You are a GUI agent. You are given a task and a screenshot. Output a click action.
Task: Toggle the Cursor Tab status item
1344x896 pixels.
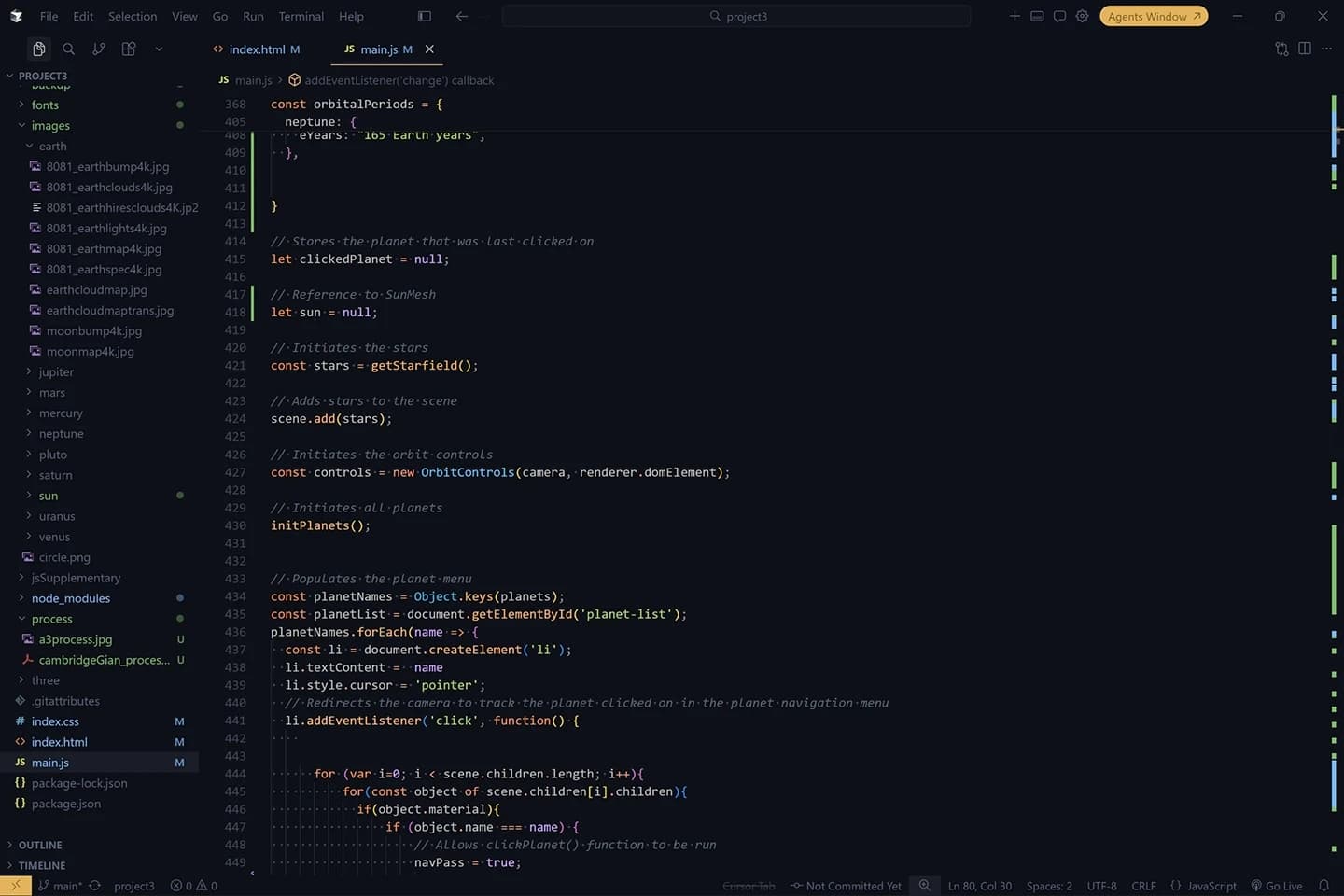coord(749,886)
